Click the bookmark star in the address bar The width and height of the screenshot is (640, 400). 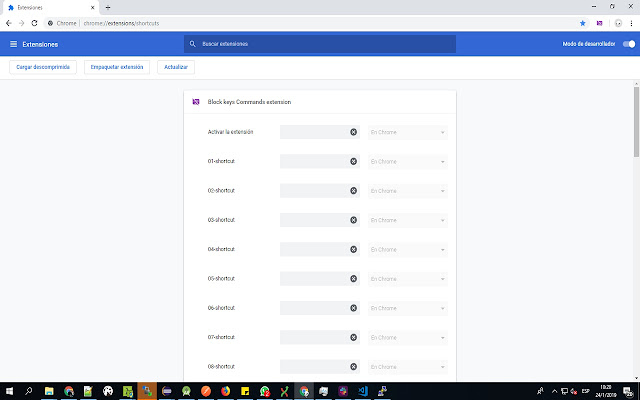[582, 23]
